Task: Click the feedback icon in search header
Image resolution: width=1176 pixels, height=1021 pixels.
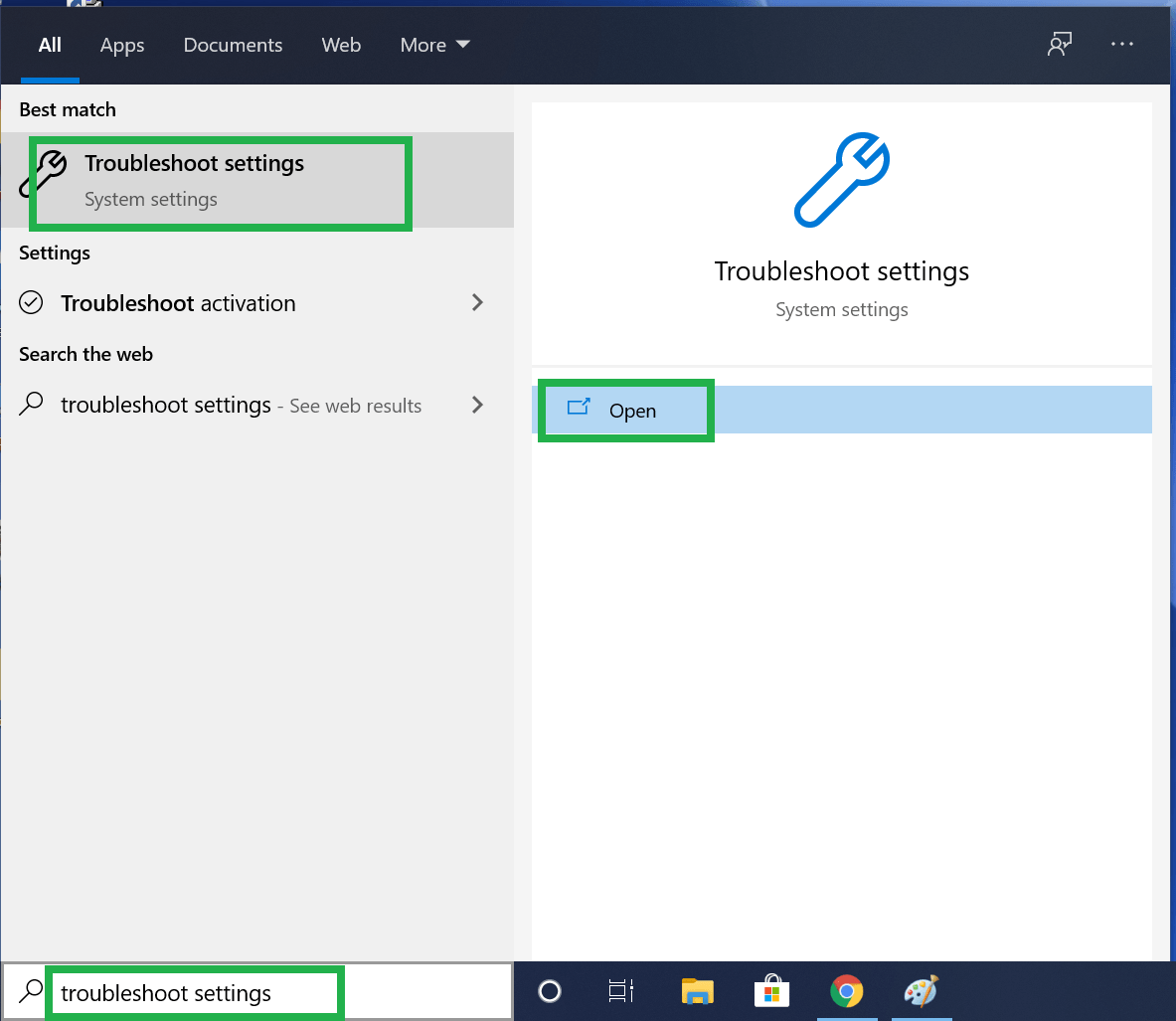Action: coord(1060,45)
